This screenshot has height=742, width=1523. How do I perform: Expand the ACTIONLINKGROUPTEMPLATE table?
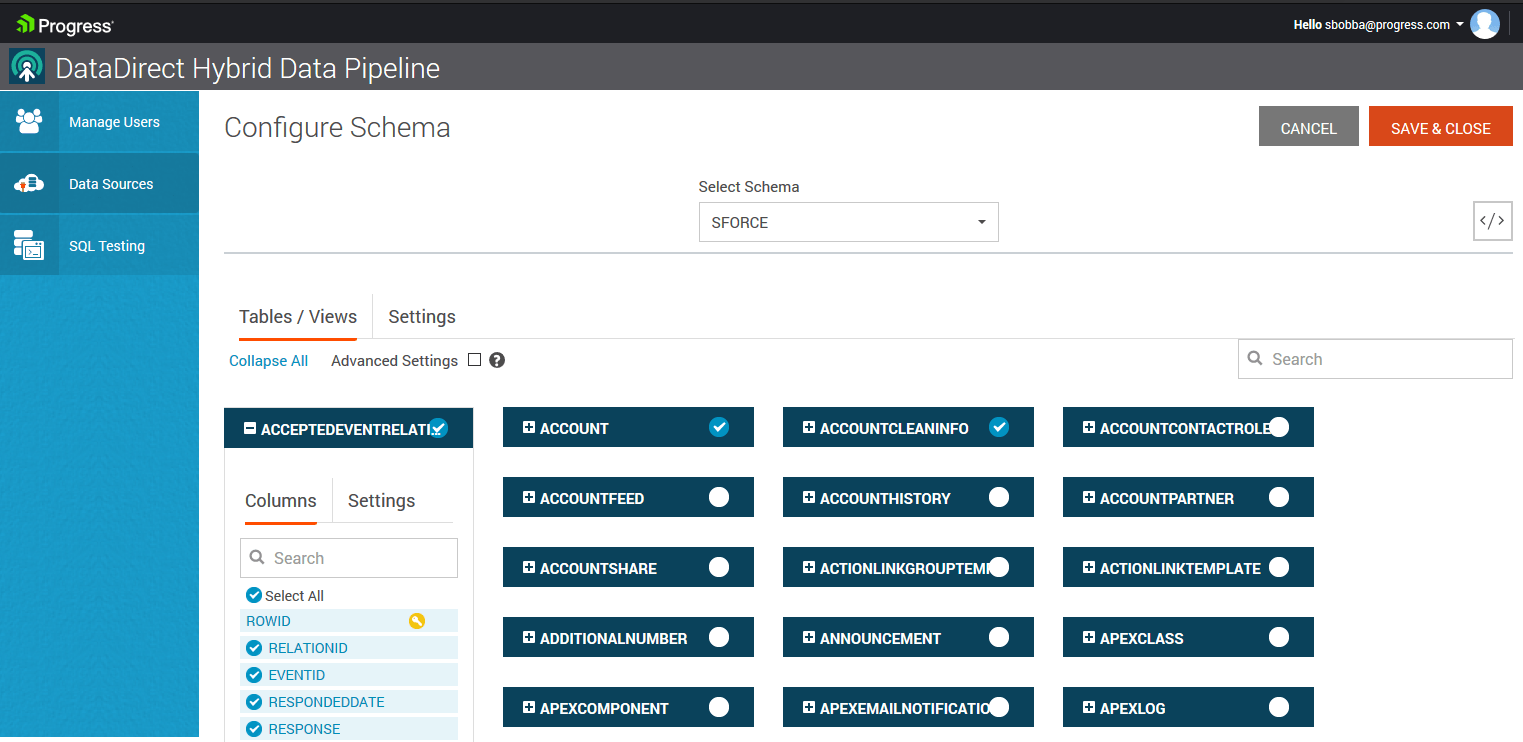(x=809, y=568)
